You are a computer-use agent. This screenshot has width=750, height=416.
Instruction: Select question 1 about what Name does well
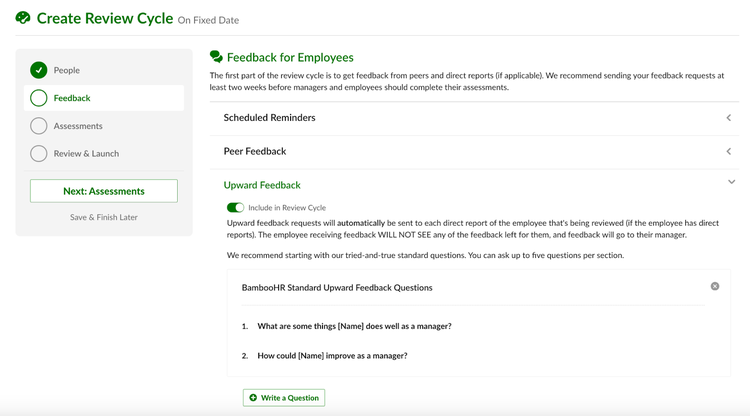[x=354, y=326]
